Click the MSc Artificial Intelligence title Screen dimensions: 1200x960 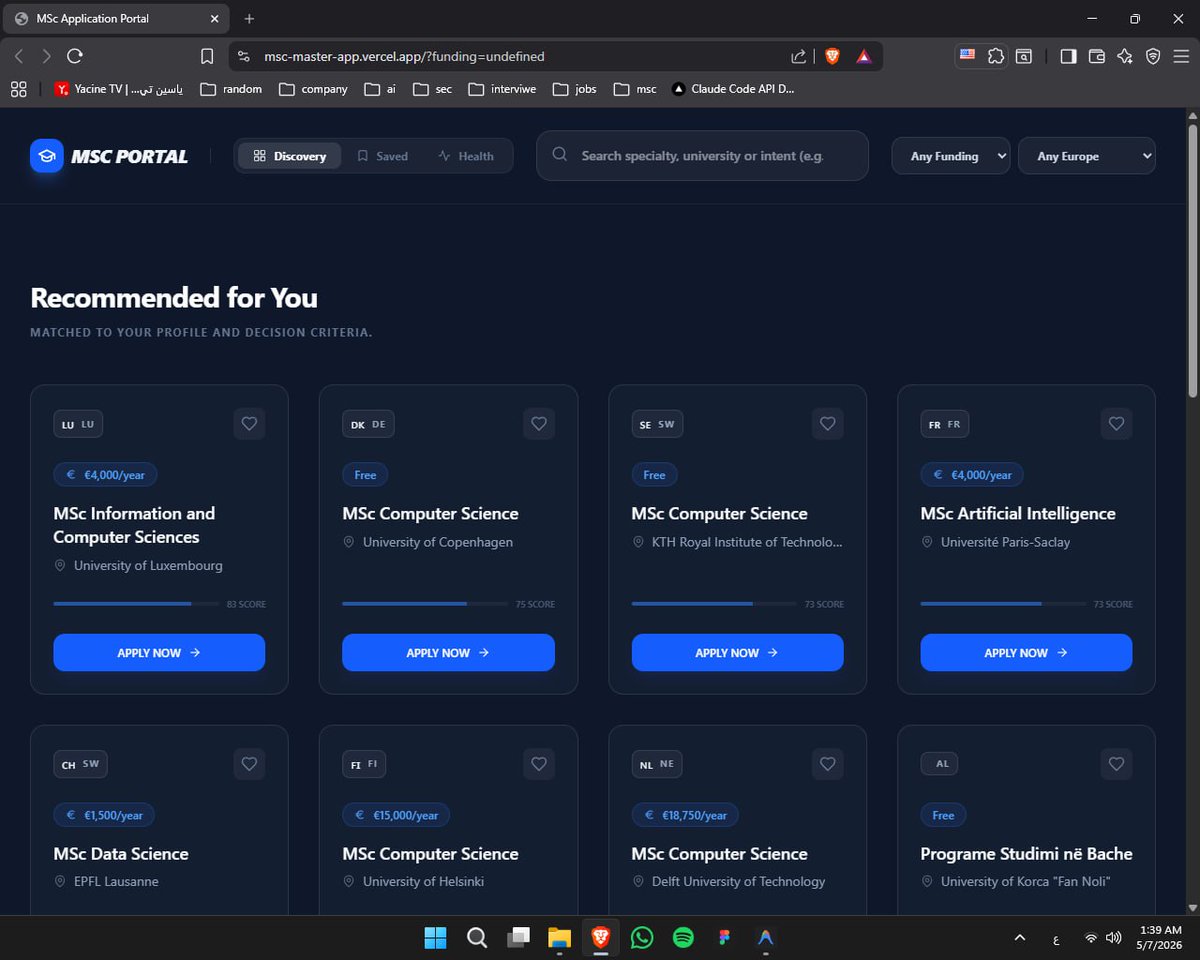[1018, 513]
